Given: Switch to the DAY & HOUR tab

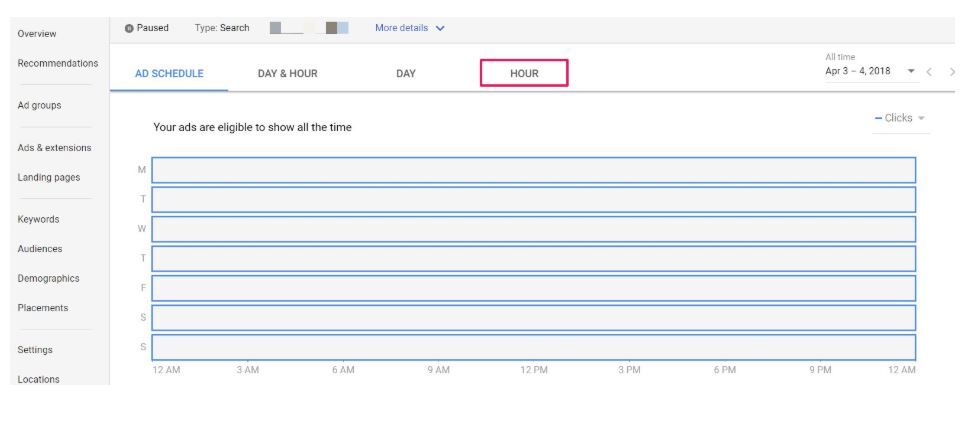Looking at the screenshot, I should [288, 73].
